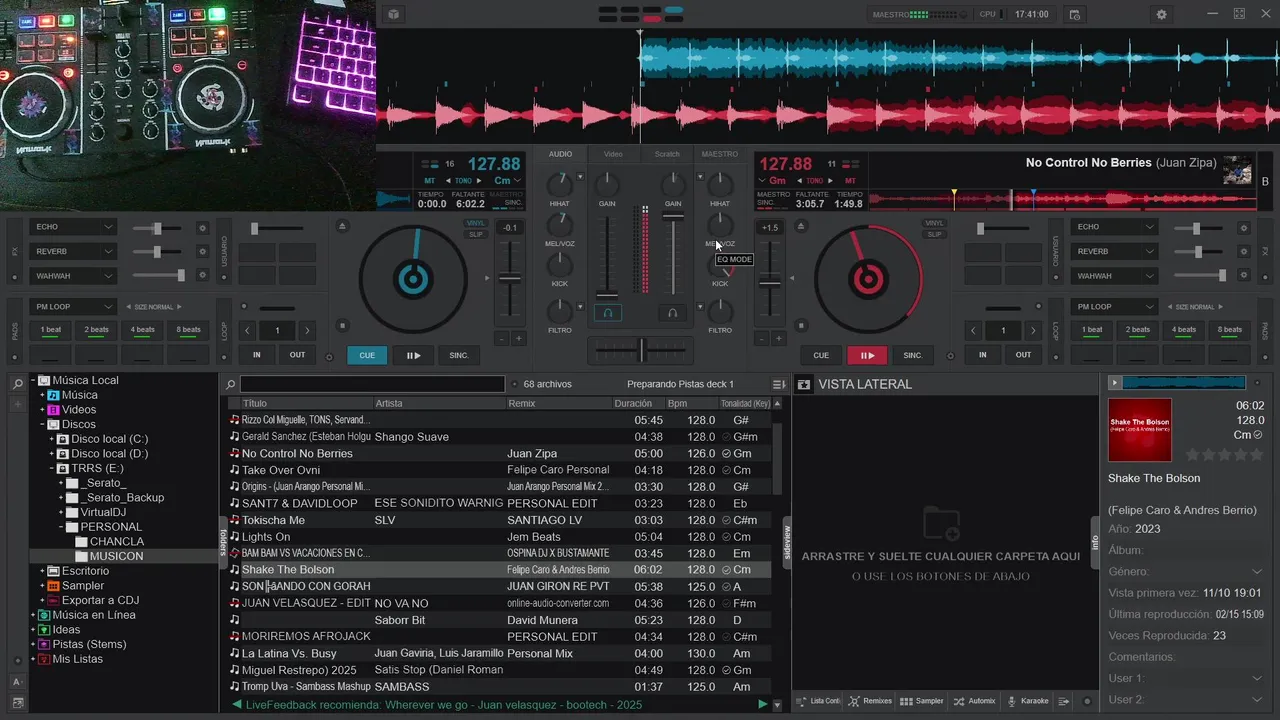Open the Lista Contigua sideview icon
Image resolution: width=1280 pixels, height=720 pixels.
point(820,701)
